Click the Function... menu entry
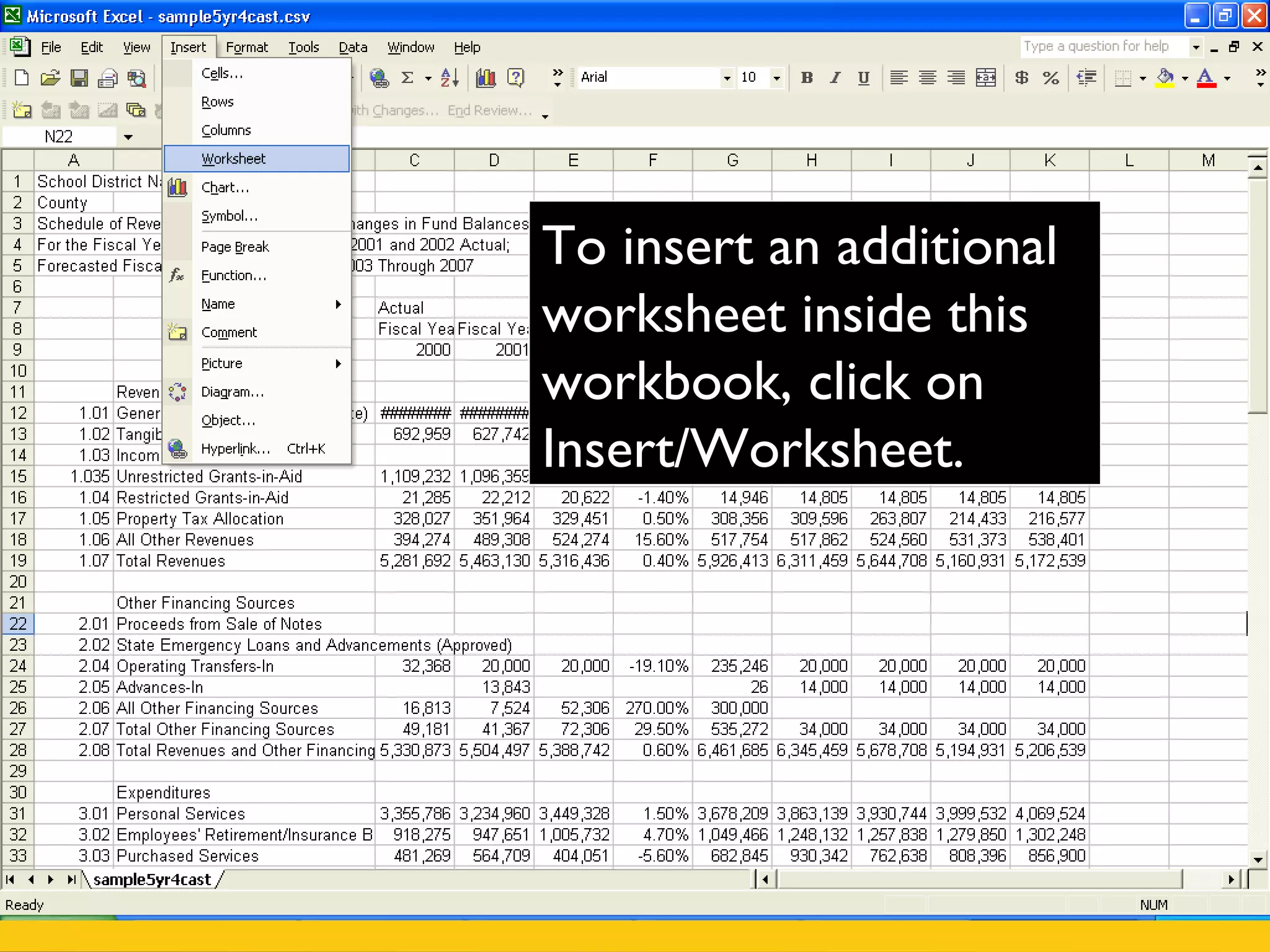This screenshot has height=952, width=1270. (233, 275)
